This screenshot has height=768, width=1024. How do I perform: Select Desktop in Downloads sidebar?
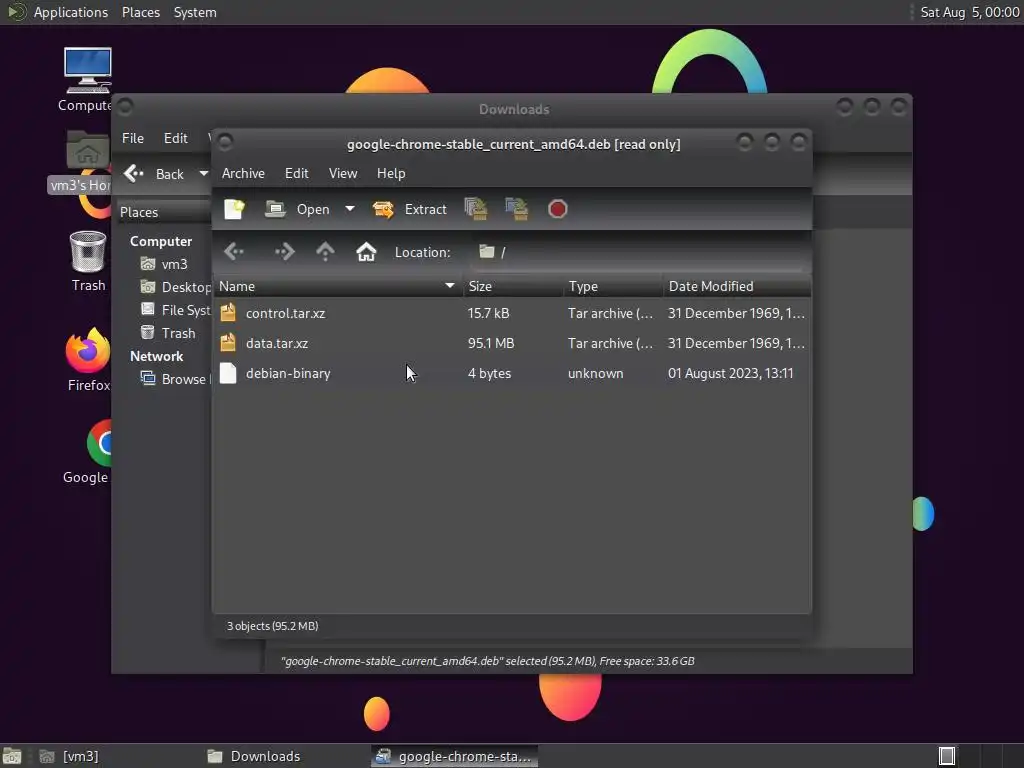coord(175,287)
